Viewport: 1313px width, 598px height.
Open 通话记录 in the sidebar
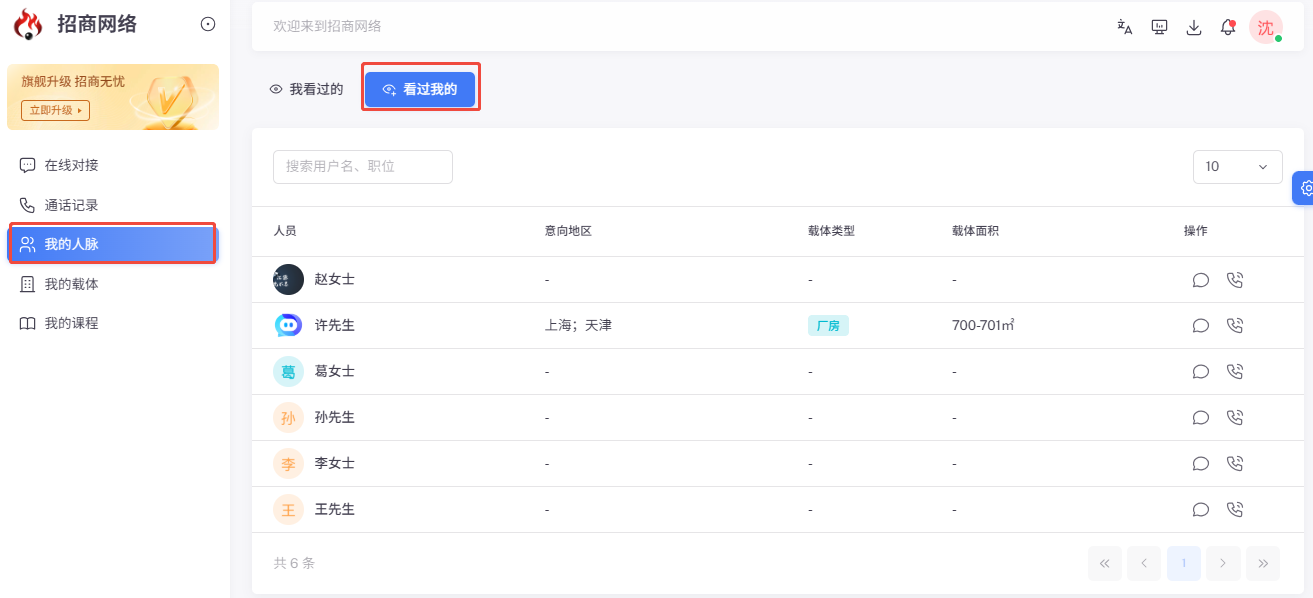(x=113, y=205)
